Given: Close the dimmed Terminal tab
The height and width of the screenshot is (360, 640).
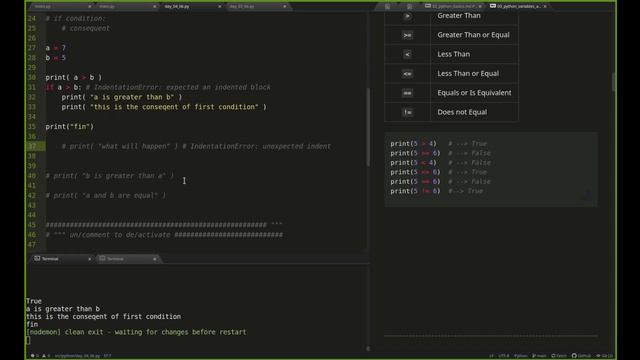Looking at the screenshot, I should click(155, 259).
